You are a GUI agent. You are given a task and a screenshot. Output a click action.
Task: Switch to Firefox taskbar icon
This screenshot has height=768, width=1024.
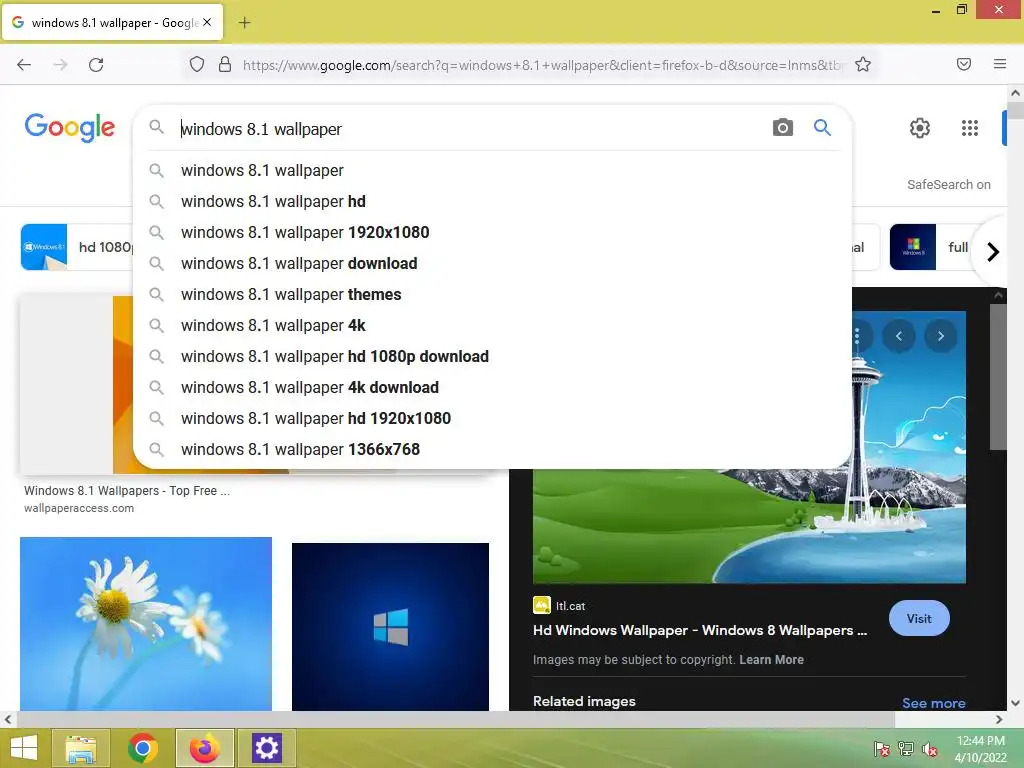pyautogui.click(x=204, y=748)
